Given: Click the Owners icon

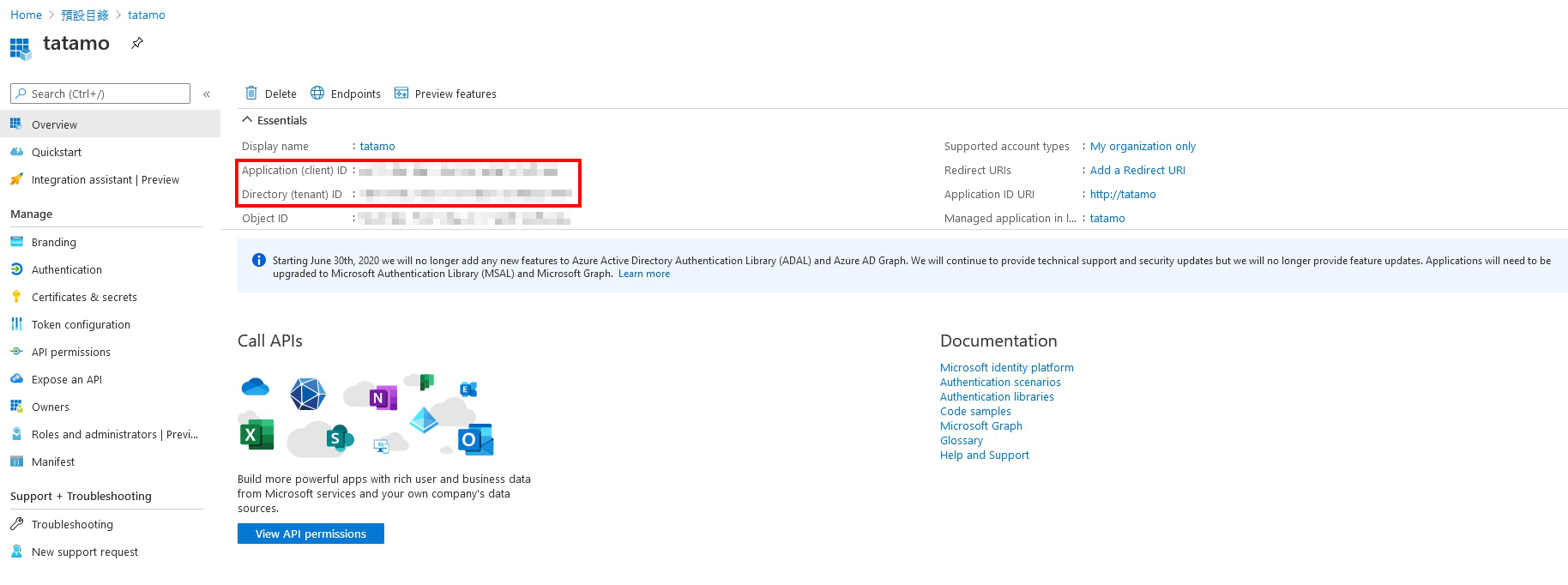Looking at the screenshot, I should point(16,407).
